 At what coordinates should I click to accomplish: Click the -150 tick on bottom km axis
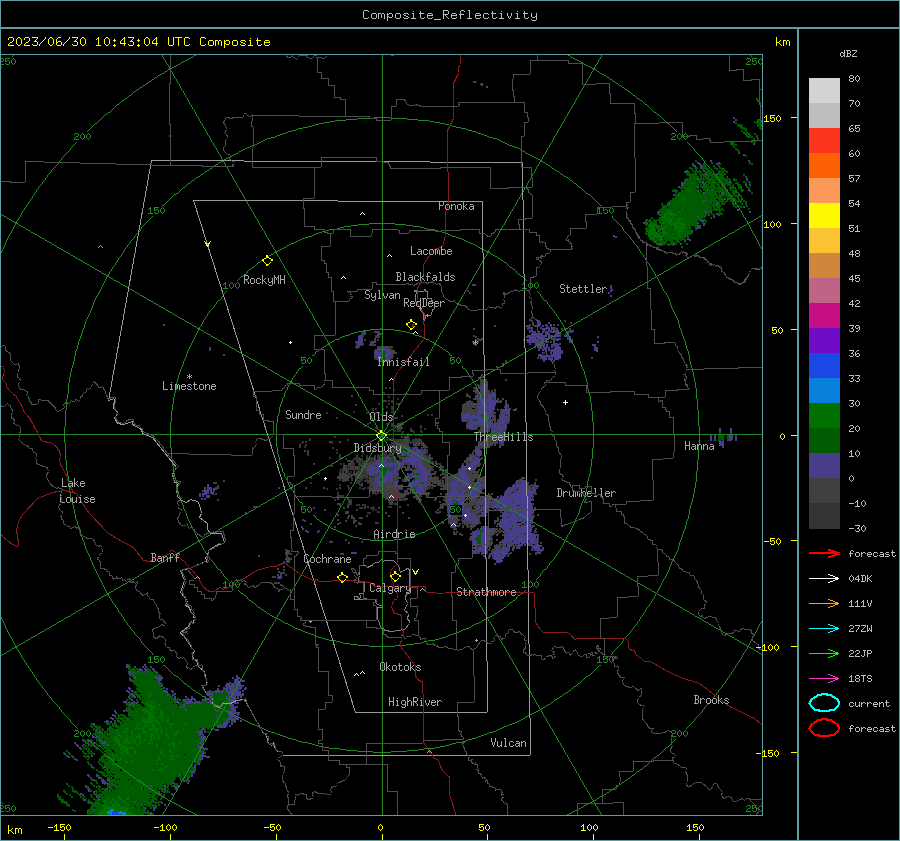click(x=59, y=827)
